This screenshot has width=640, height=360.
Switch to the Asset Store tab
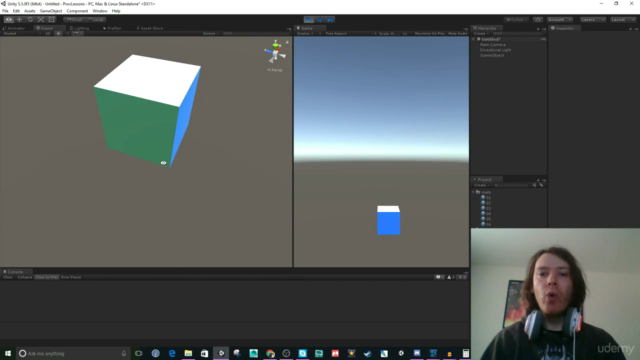[149, 28]
